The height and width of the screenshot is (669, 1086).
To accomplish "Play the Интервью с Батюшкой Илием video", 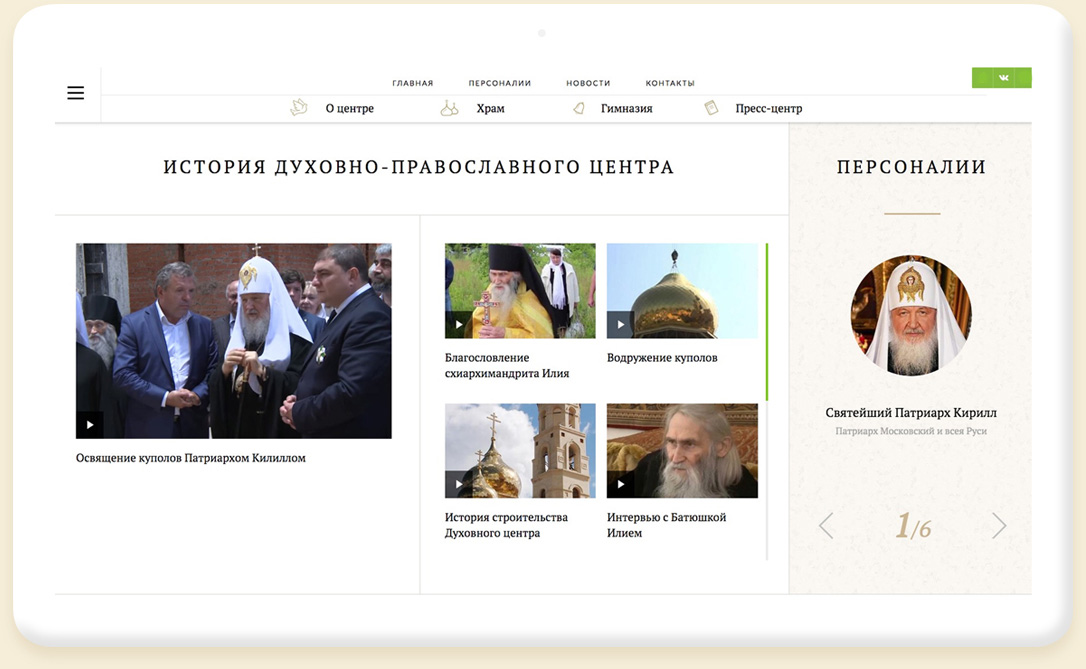I will pos(620,485).
